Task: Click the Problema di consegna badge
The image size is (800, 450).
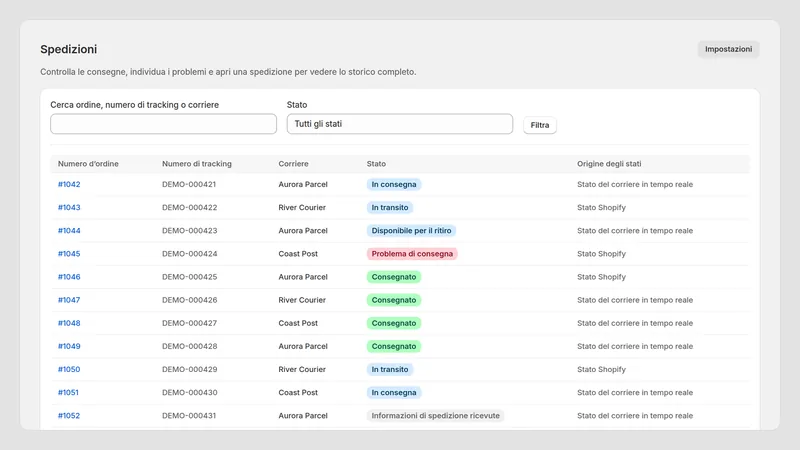Action: tap(412, 254)
